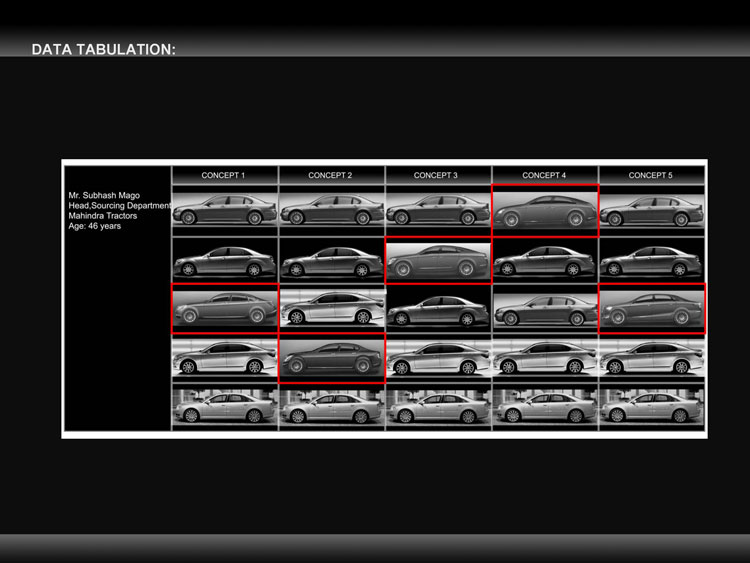The width and height of the screenshot is (750, 563).
Task: Click bottom-row car thumbnail under Concept 1
Action: pos(225,409)
